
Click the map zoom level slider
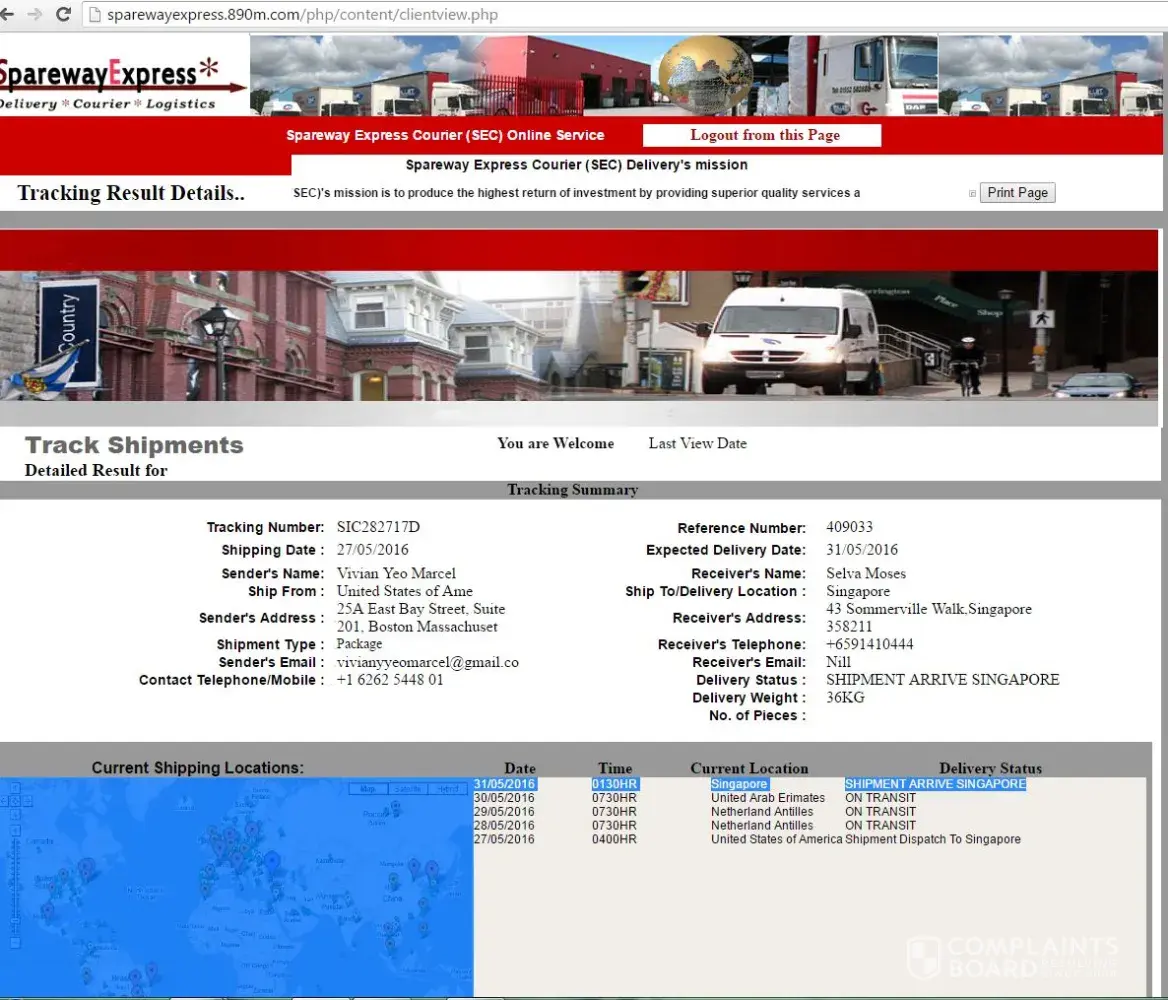coord(14,885)
